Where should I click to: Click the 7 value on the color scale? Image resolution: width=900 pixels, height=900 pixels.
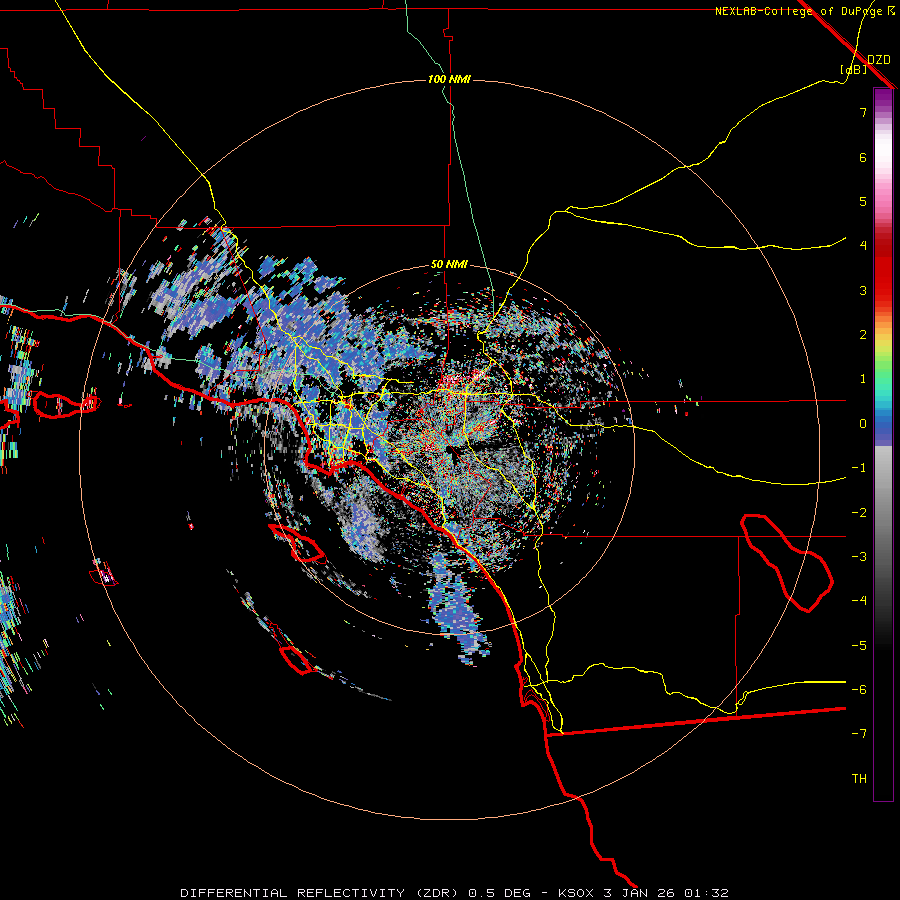(x=863, y=112)
